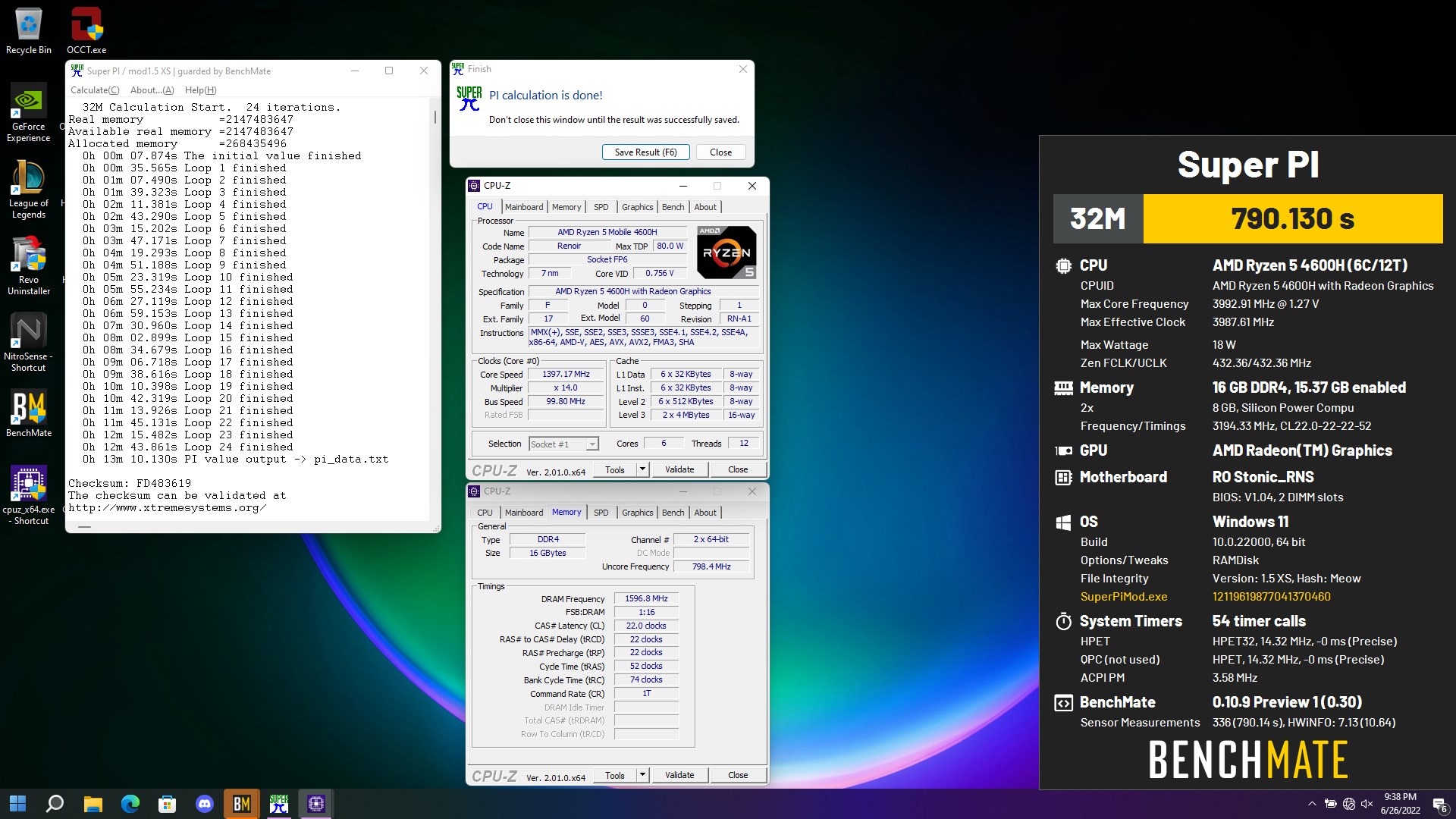The image size is (1456, 819).
Task: Click the muted volume tray icon
Action: pos(1367,804)
